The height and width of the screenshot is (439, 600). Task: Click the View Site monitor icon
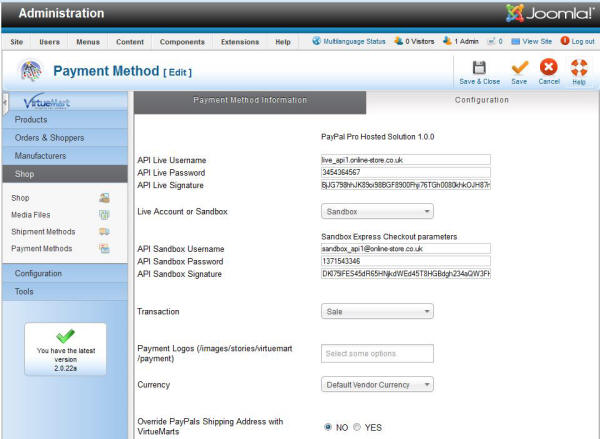click(x=515, y=41)
